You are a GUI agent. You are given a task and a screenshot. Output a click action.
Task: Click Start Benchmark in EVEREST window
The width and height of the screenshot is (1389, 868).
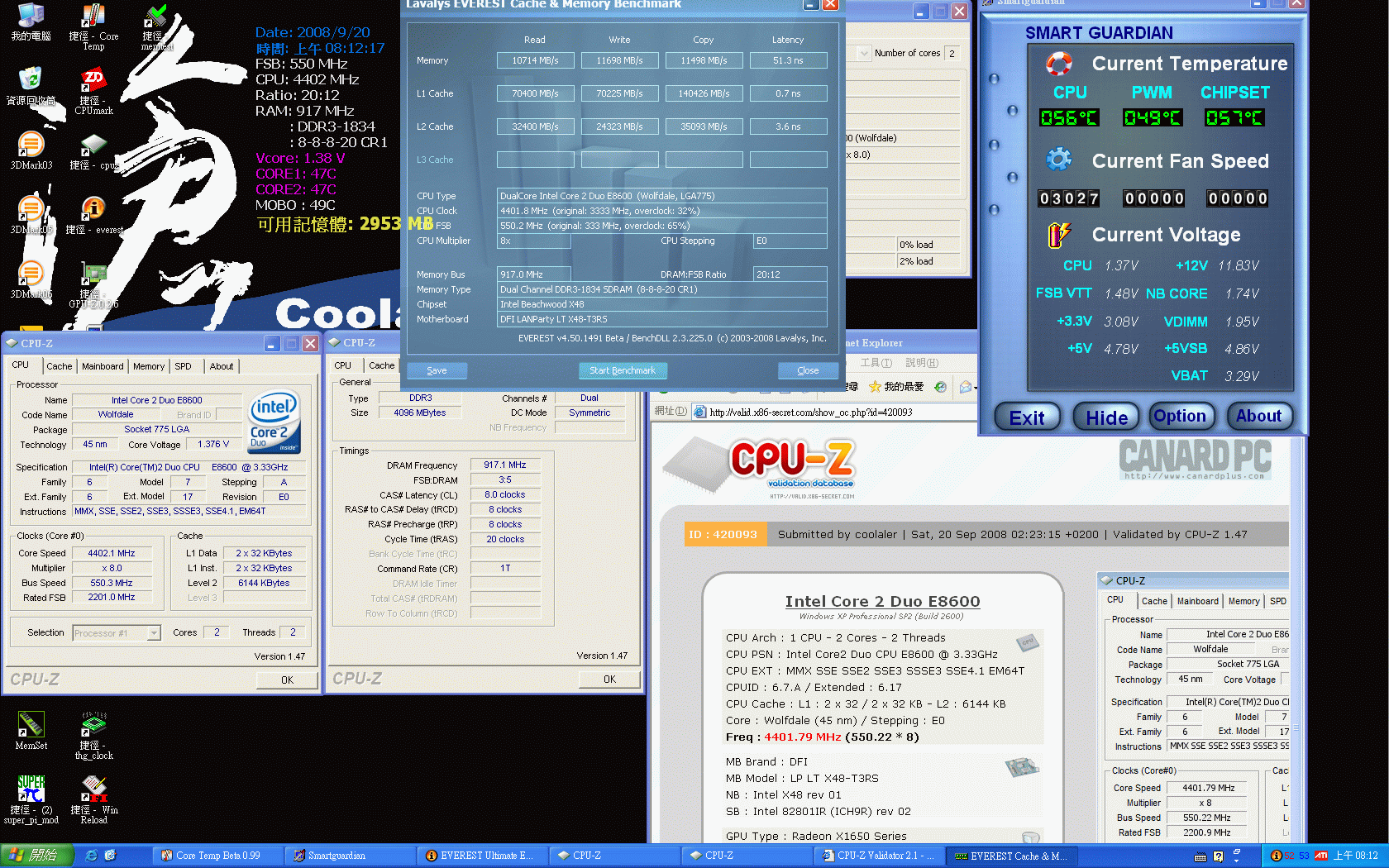click(623, 370)
